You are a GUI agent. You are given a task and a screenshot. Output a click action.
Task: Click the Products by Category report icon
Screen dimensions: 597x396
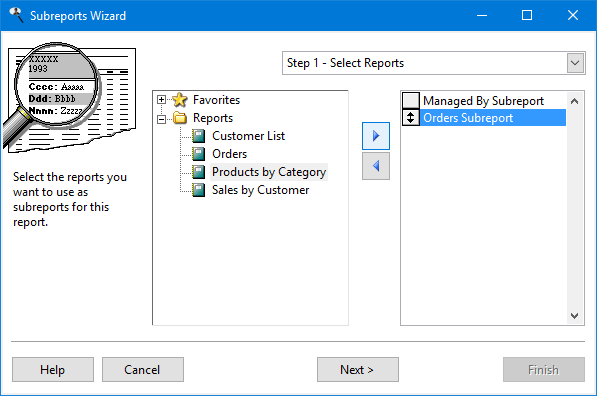198,172
